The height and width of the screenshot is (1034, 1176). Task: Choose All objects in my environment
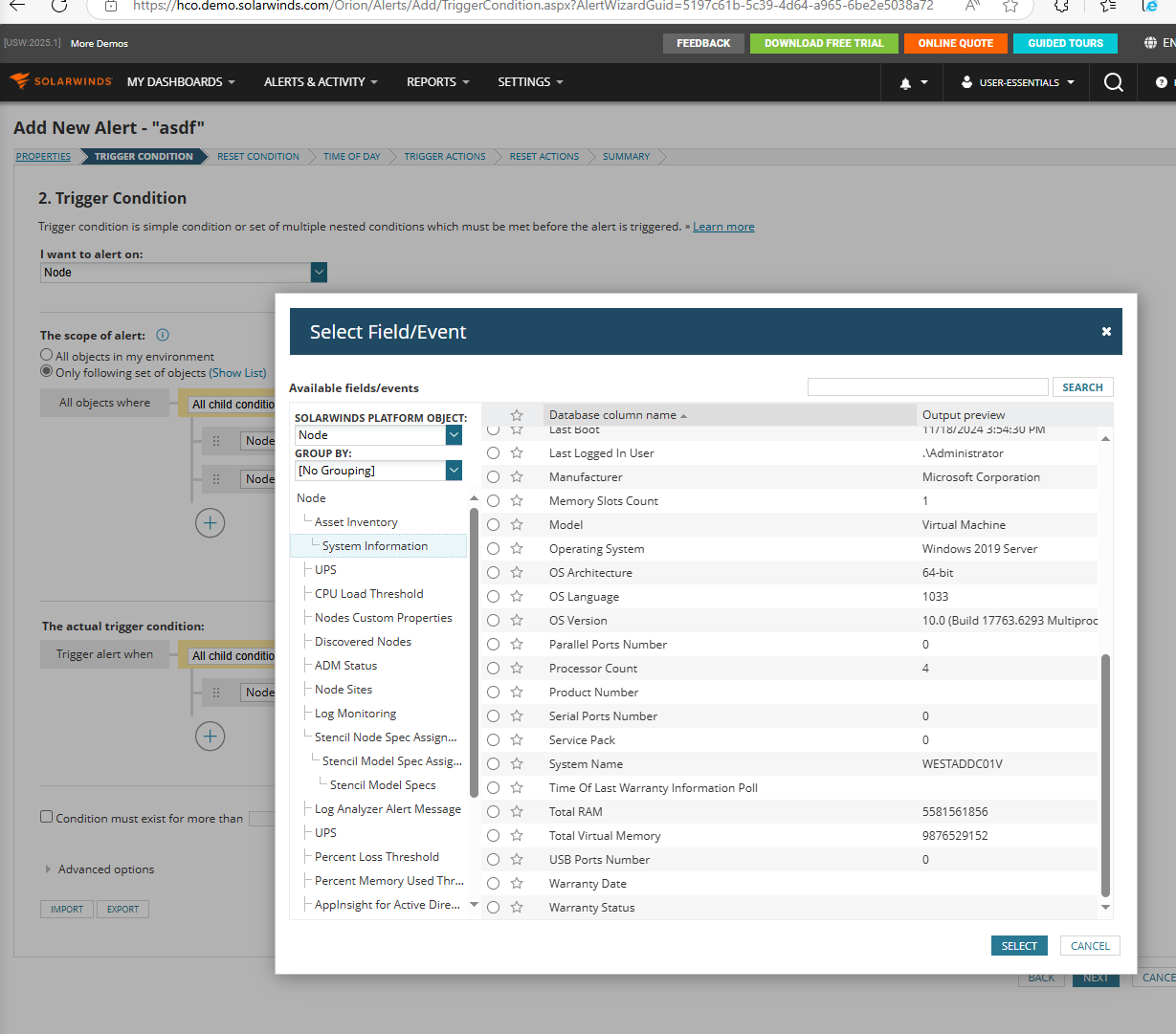[x=46, y=355]
